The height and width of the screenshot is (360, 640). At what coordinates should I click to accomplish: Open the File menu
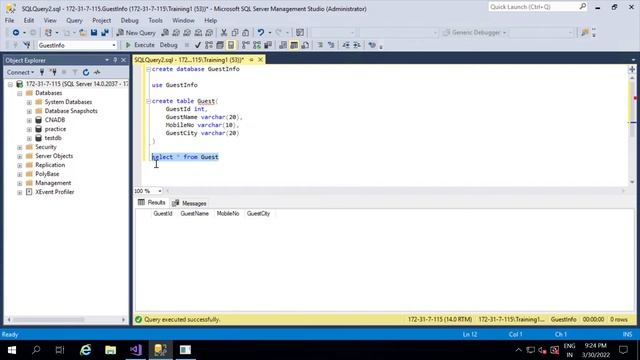coord(9,20)
